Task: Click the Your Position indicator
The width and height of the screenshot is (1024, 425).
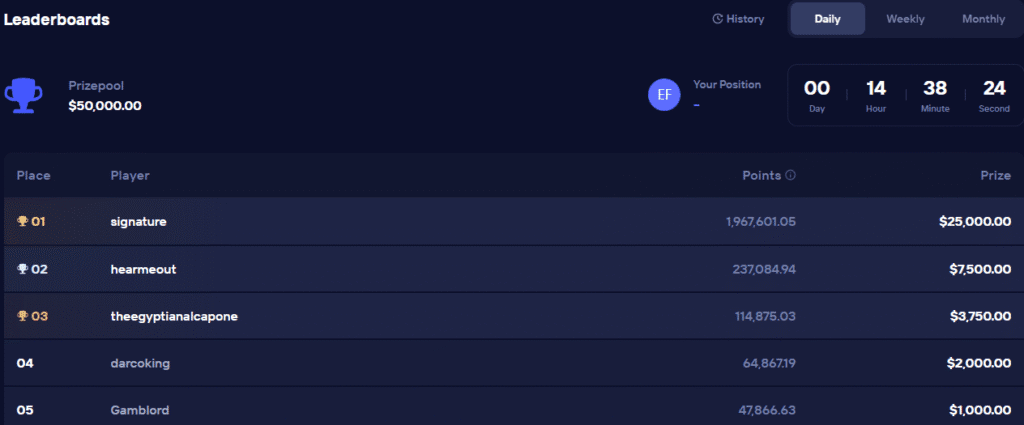Action: pos(726,85)
